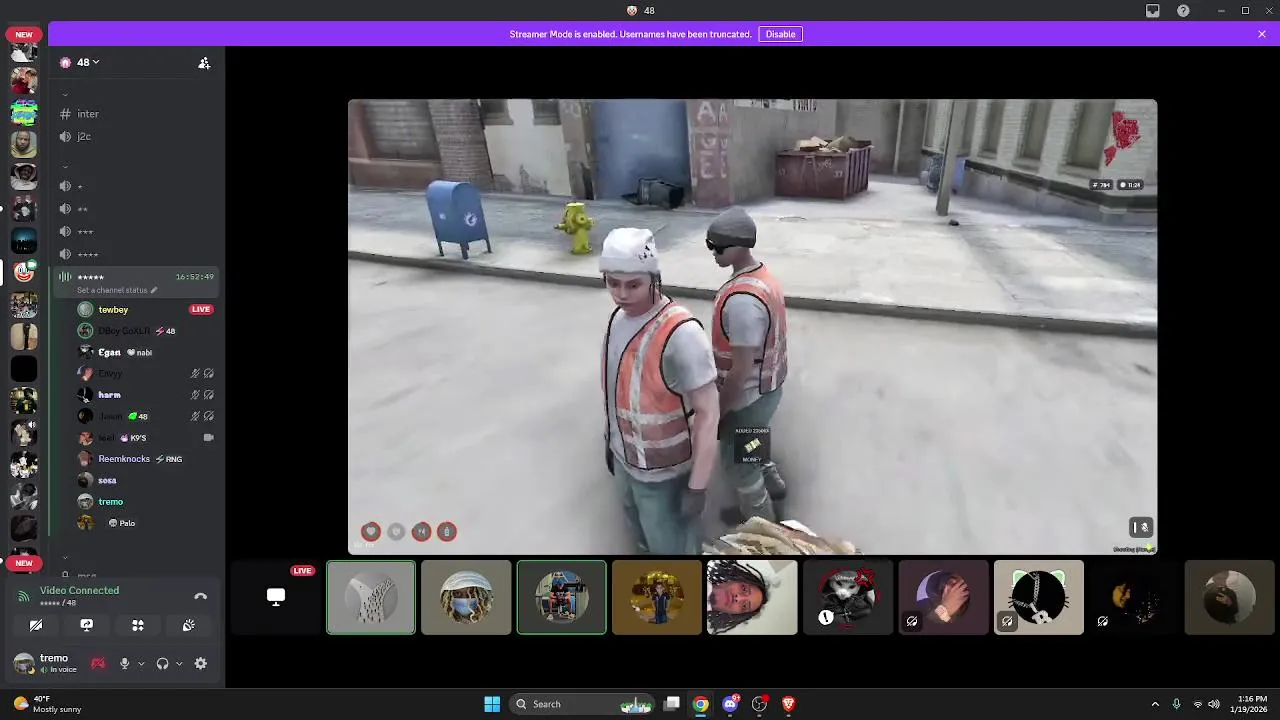Focus the live GTA stream video
The image size is (1280, 720).
pyautogui.click(x=752, y=326)
